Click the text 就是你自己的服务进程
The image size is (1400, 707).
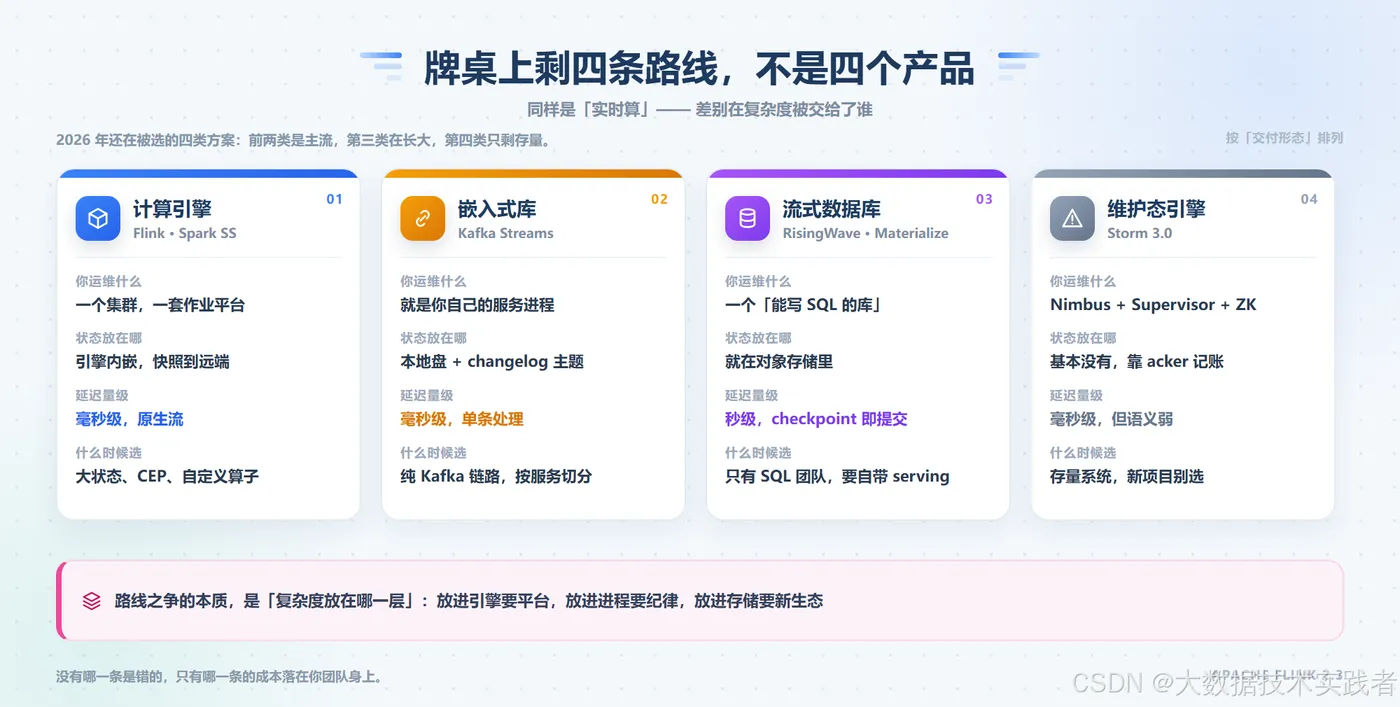point(477,305)
